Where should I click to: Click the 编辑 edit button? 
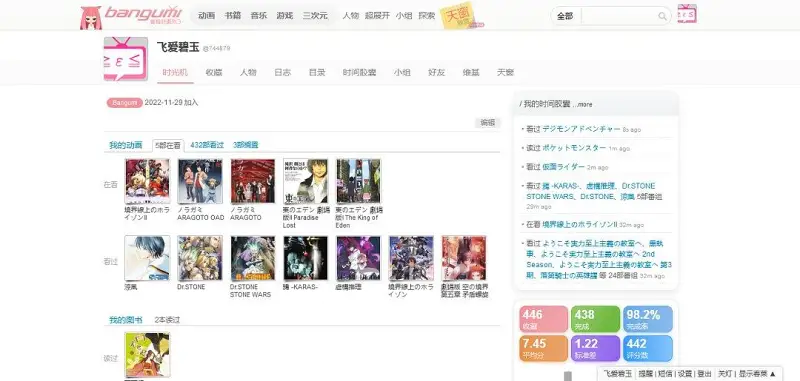tap(488, 122)
